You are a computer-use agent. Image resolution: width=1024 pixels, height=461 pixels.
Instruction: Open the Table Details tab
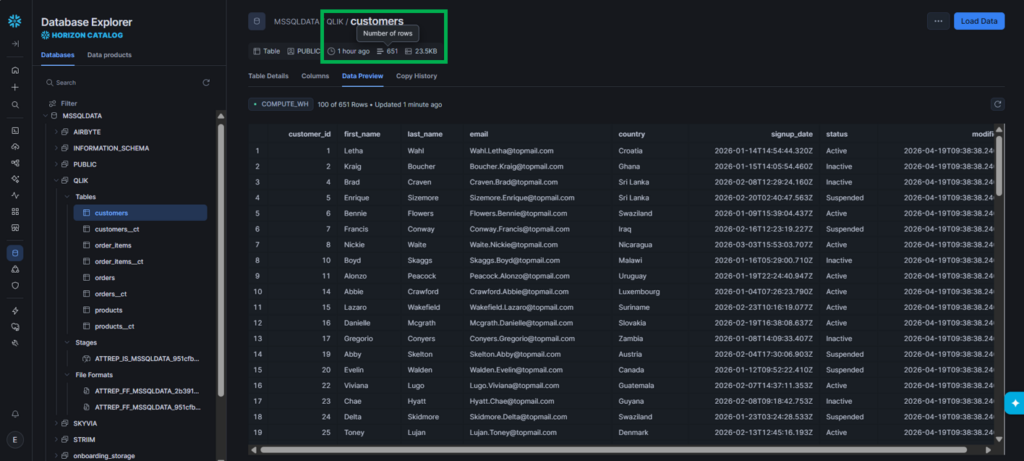point(268,76)
